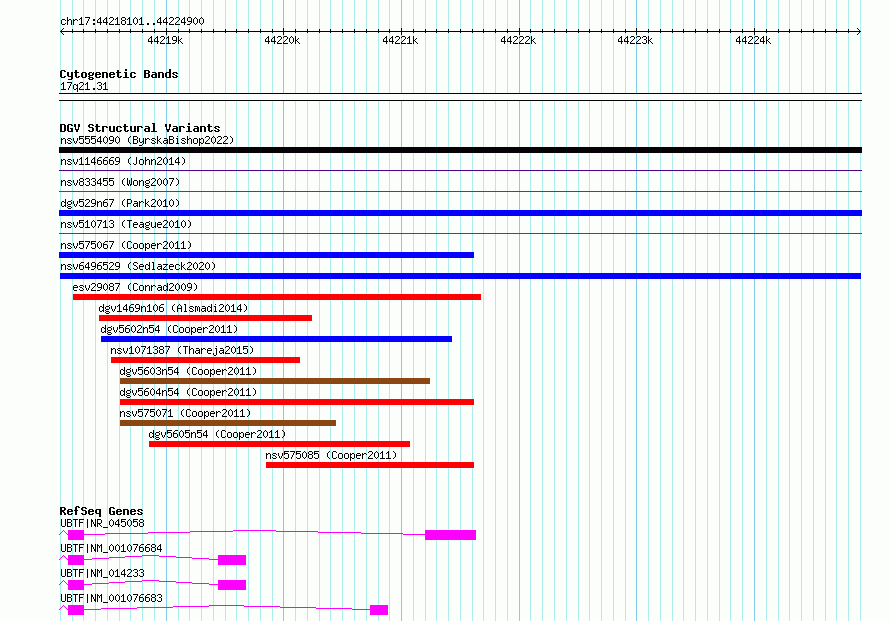Click the 44221k ruler tick label
Image resolution: width=890 pixels, height=621 pixels.
(x=400, y=40)
